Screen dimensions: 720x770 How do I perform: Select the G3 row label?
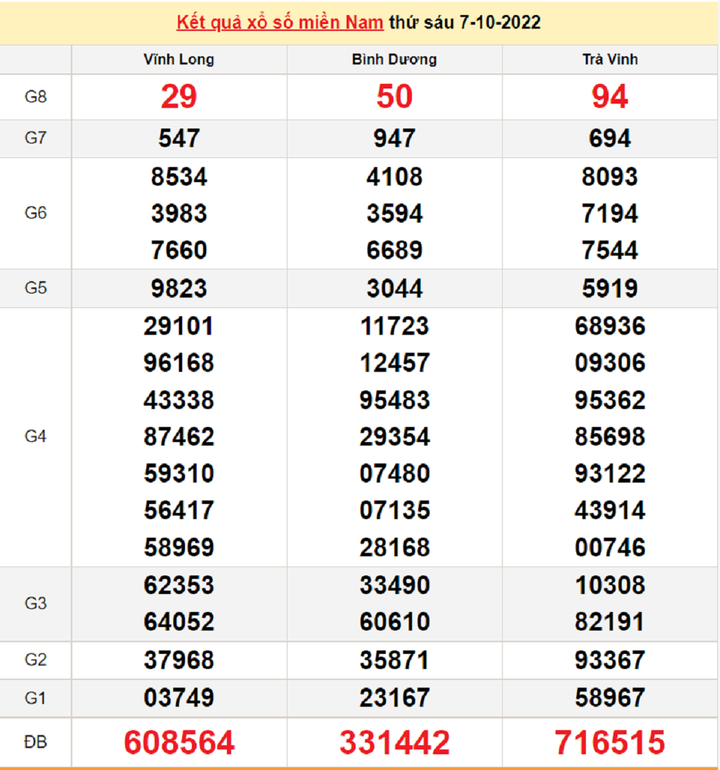click(x=36, y=603)
